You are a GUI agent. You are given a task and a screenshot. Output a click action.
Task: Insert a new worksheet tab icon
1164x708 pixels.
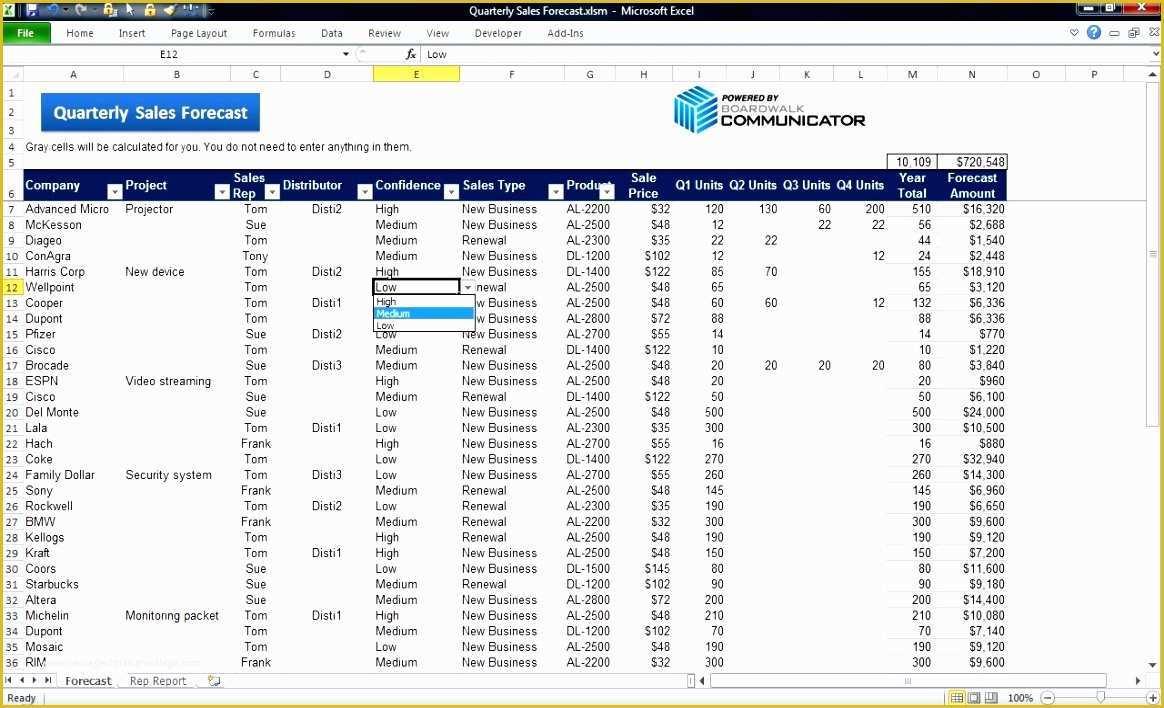tap(215, 681)
